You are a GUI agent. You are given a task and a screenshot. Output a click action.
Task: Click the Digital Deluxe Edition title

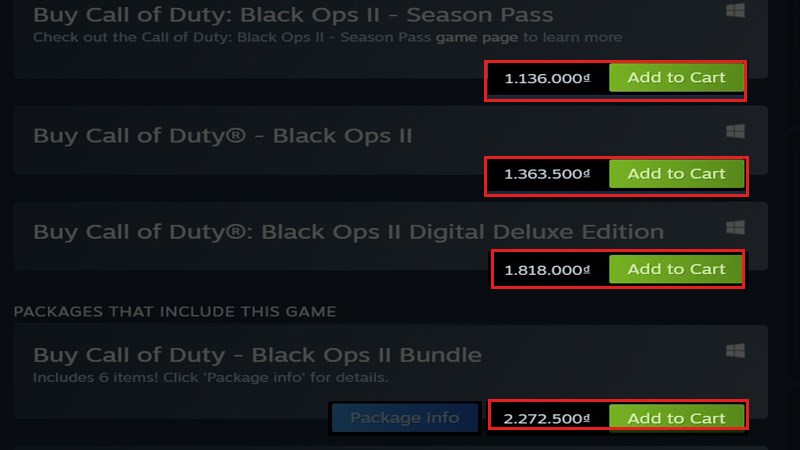348,232
